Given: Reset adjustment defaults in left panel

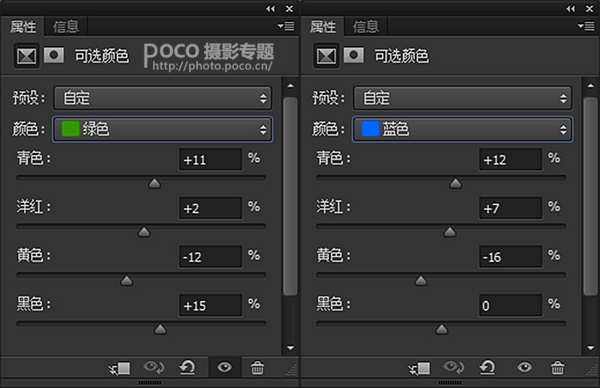Looking at the screenshot, I should coord(188,368).
